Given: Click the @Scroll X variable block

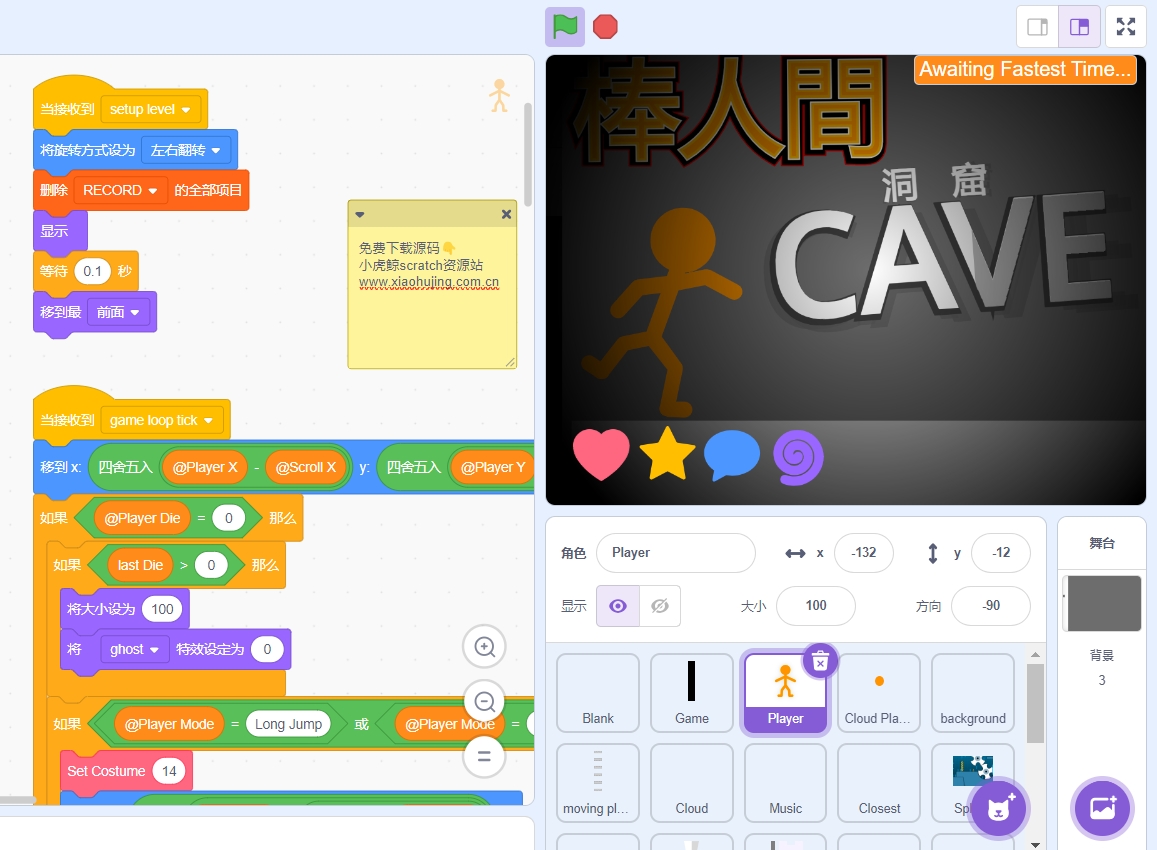Looking at the screenshot, I should (x=305, y=467).
